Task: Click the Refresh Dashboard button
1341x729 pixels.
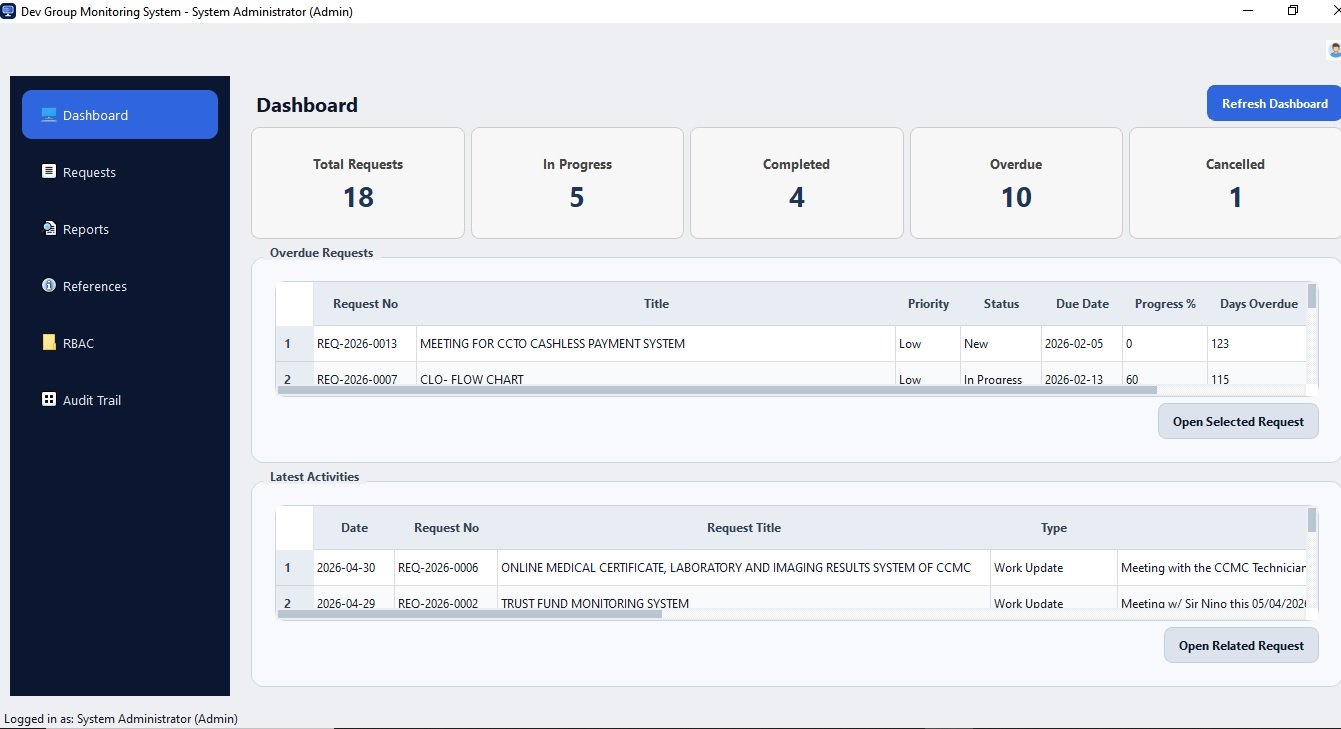Action: [1274, 103]
